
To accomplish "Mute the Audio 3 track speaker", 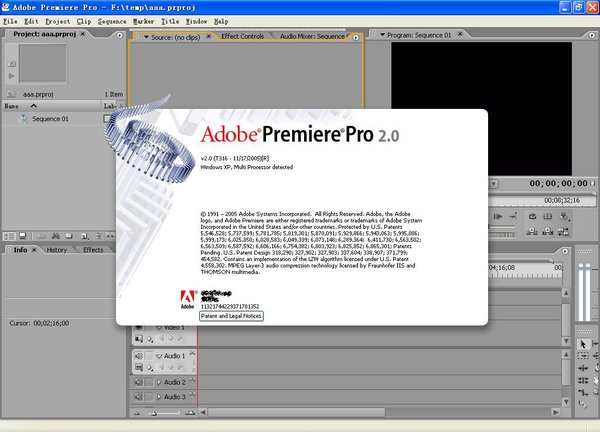I will tap(139, 397).
